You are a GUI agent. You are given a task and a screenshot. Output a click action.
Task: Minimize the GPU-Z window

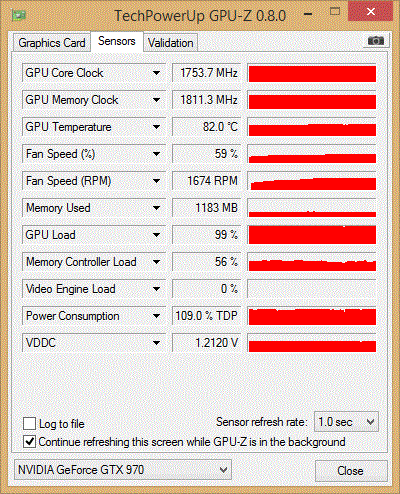pos(308,14)
